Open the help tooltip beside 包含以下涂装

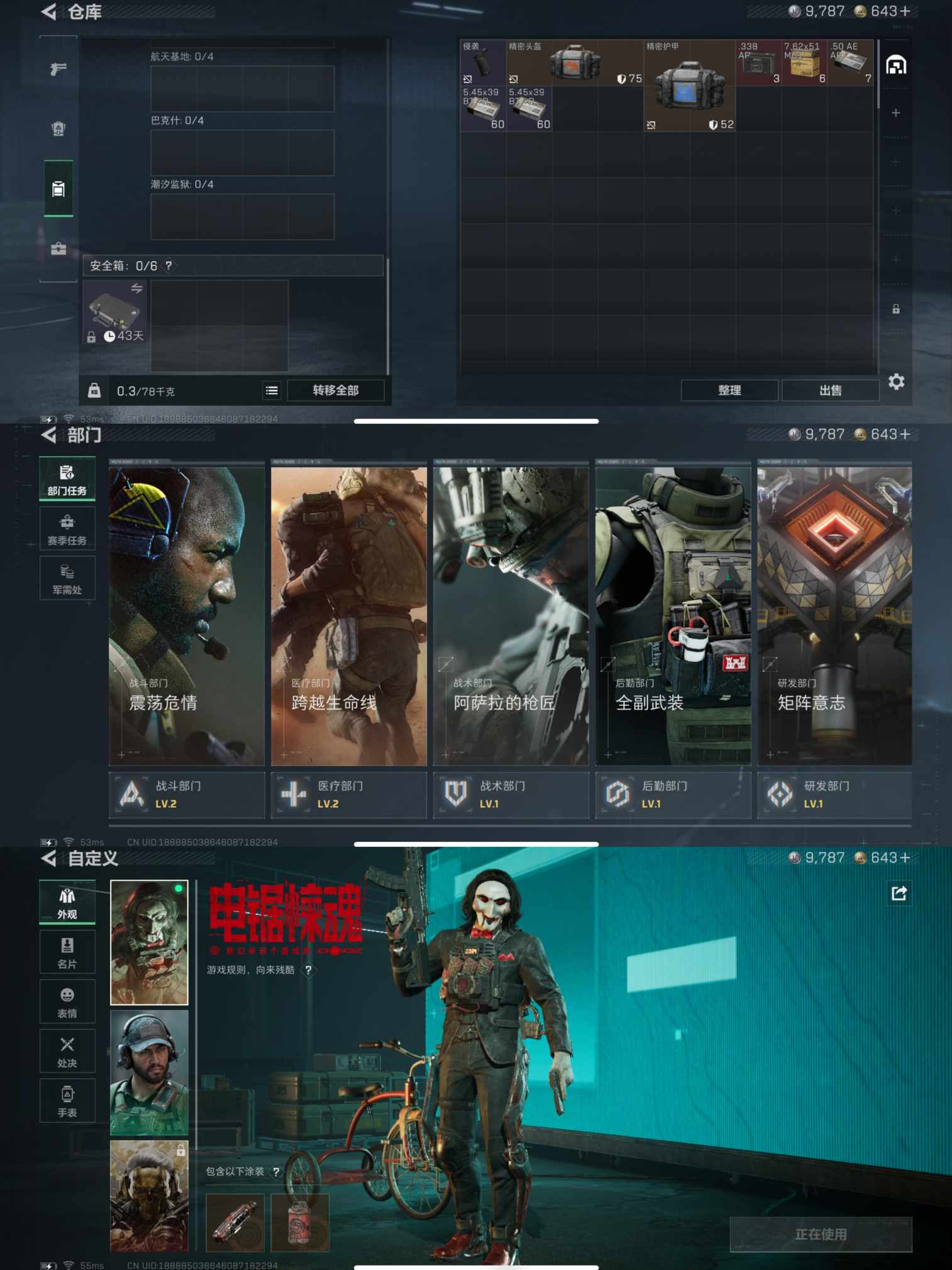click(276, 1172)
